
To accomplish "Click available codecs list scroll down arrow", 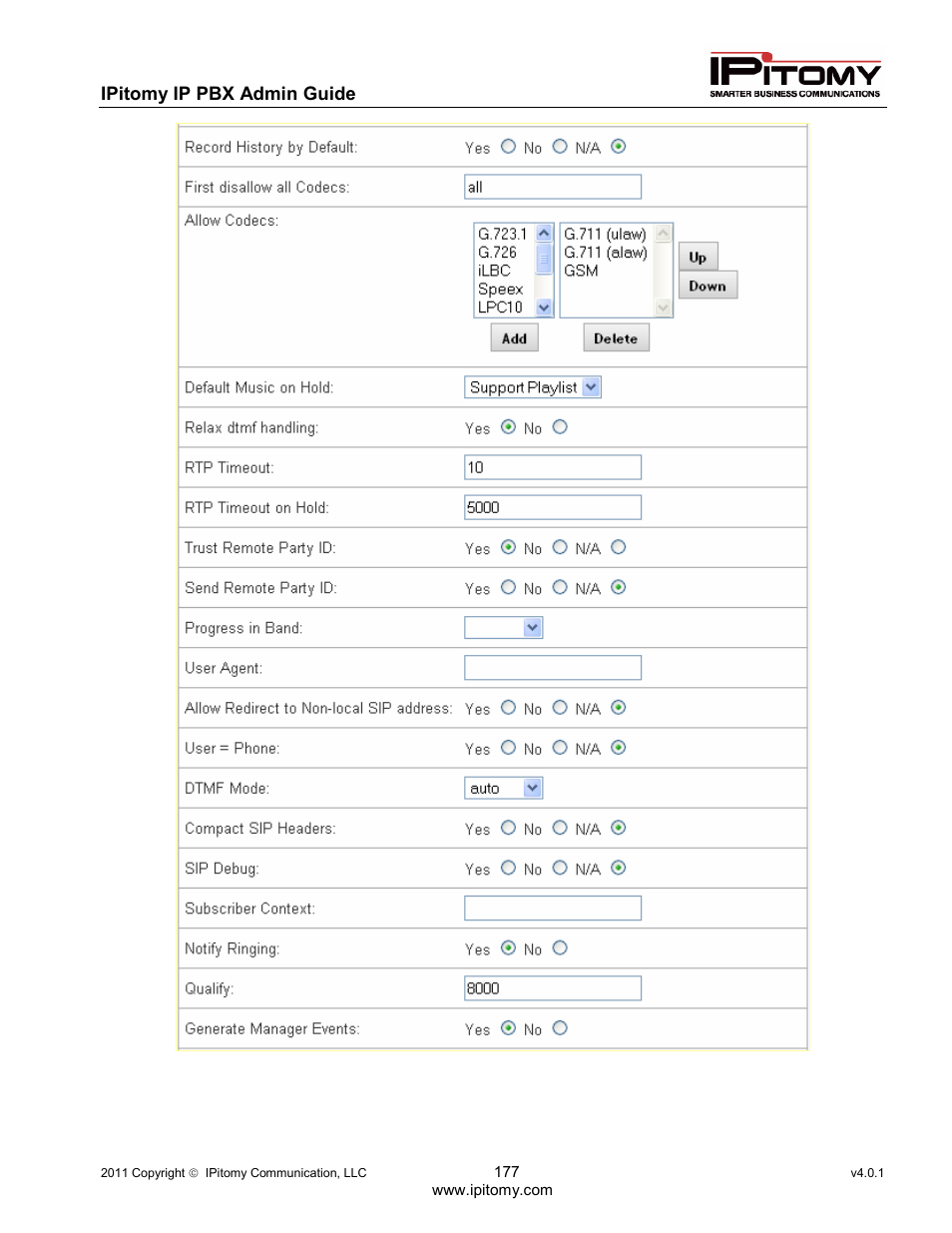I will pos(544,308).
